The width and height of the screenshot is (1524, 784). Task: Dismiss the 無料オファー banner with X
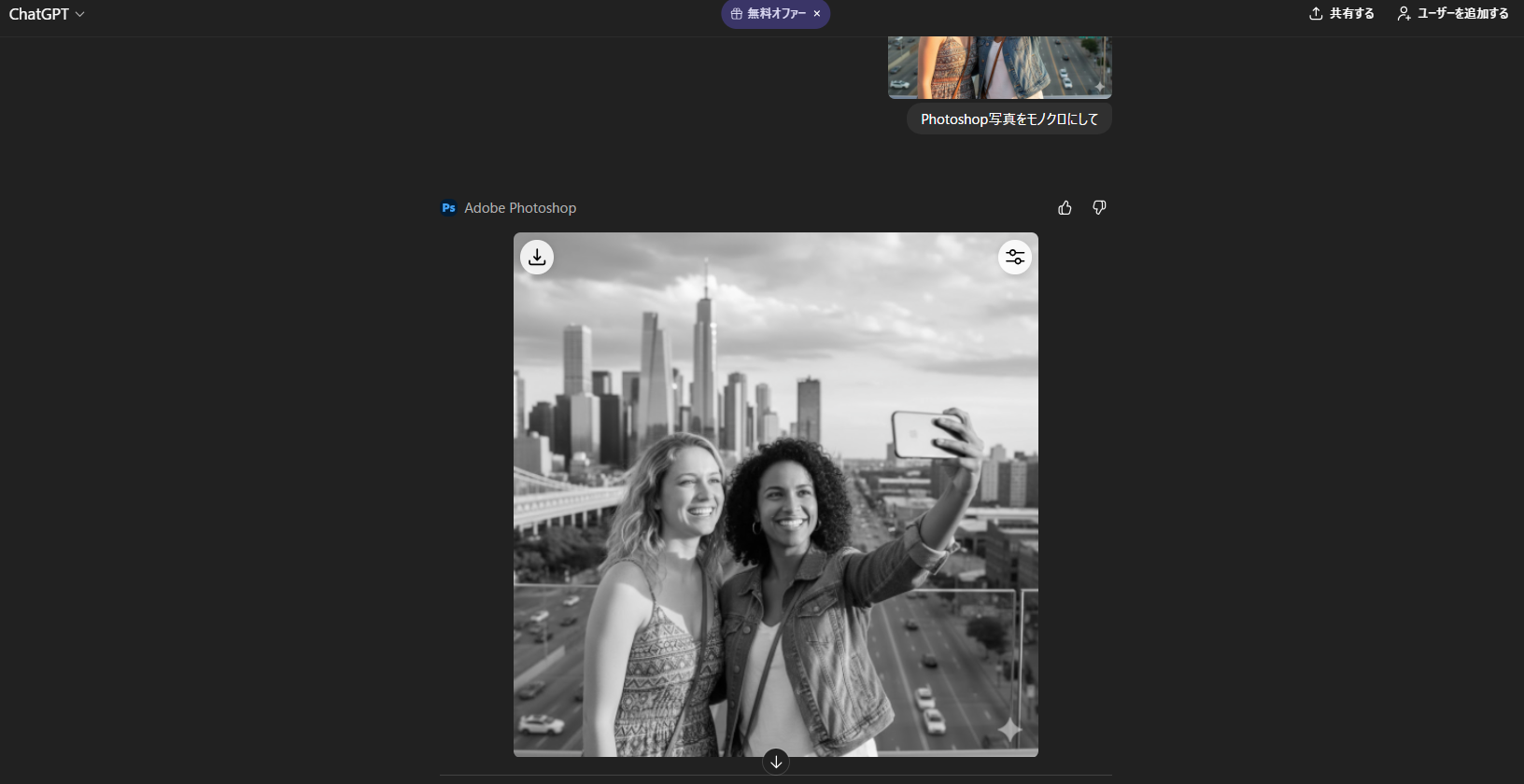tap(817, 14)
